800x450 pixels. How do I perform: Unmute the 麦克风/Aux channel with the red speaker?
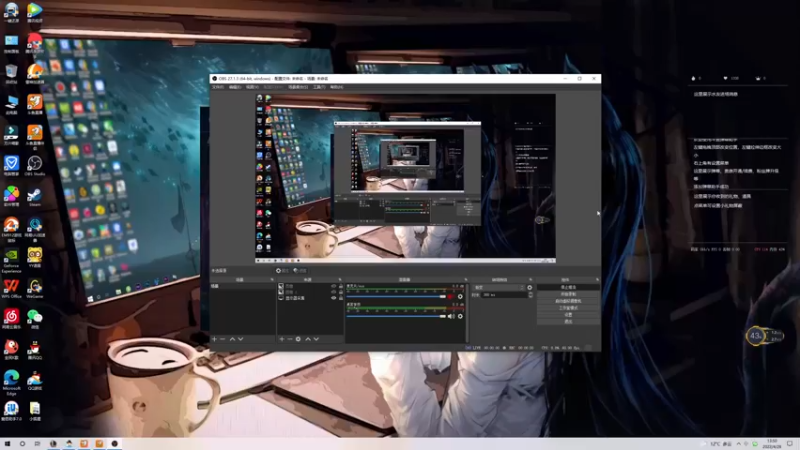(x=451, y=296)
